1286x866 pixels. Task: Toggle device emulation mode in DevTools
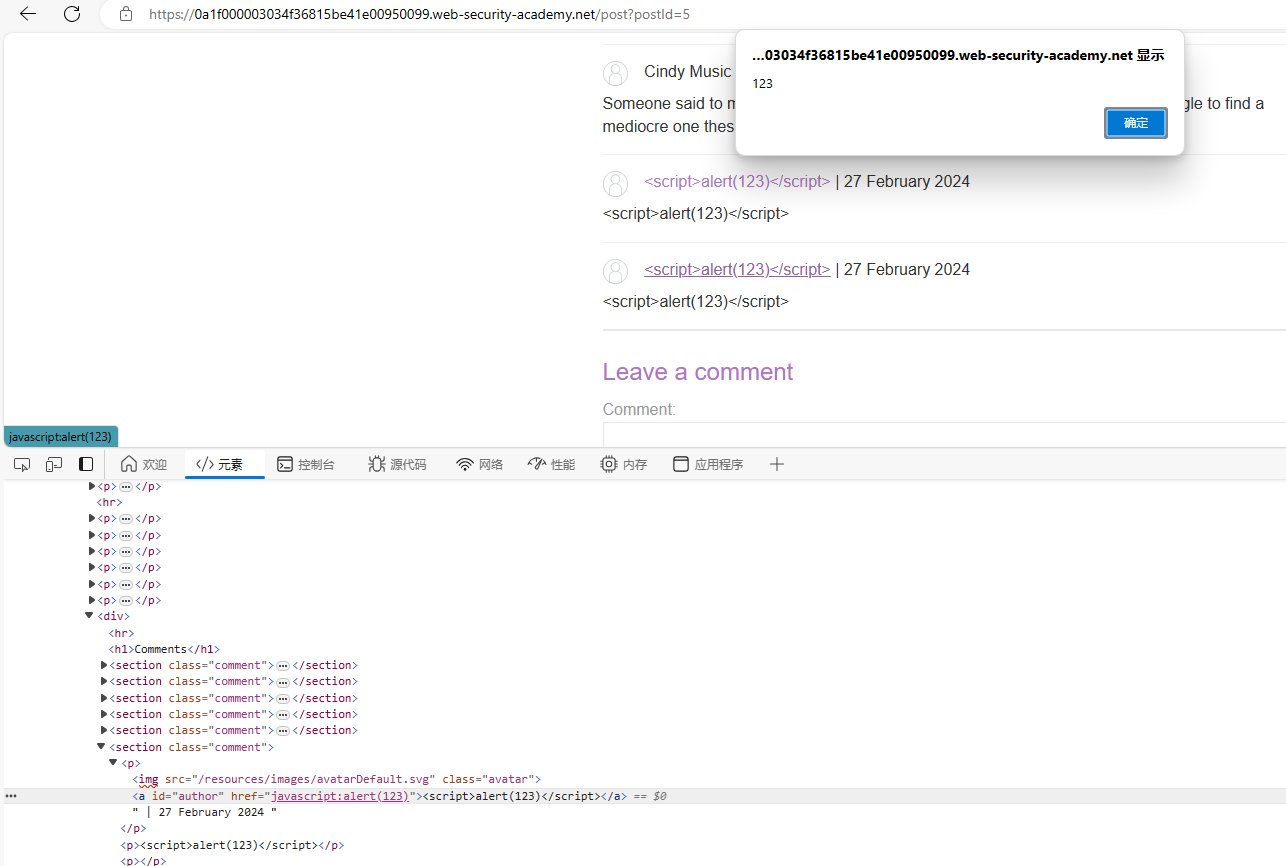point(53,464)
